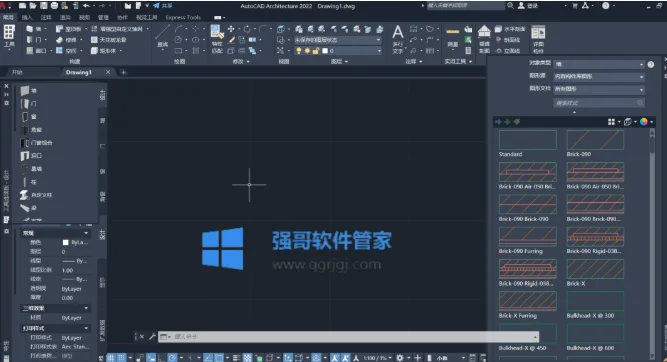Click the Ceiling Grid button in ribbon
The height and width of the screenshot is (362, 667).
coord(109,40)
